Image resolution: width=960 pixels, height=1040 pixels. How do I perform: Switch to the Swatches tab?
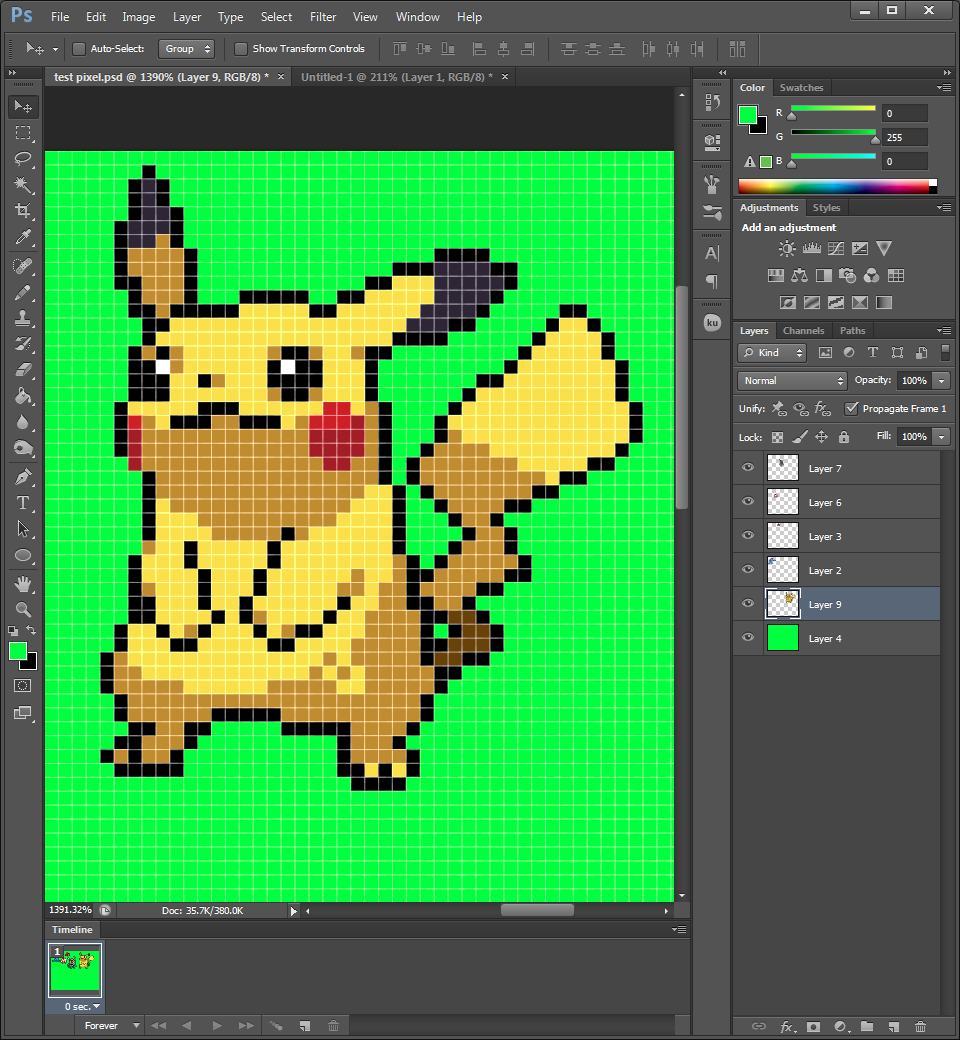point(801,88)
